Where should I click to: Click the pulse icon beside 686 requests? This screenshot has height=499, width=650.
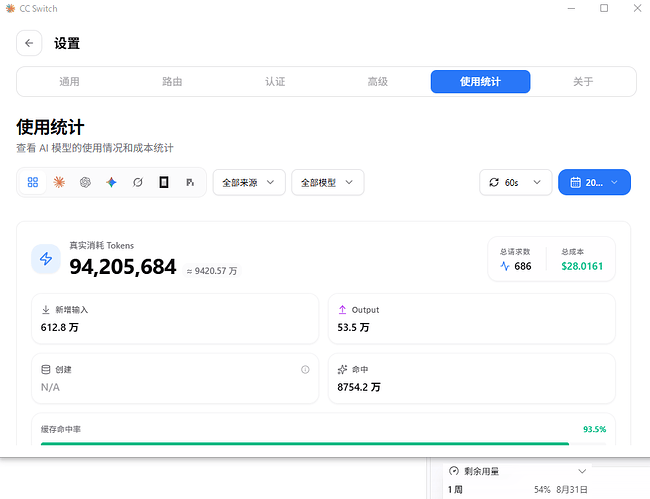click(504, 266)
